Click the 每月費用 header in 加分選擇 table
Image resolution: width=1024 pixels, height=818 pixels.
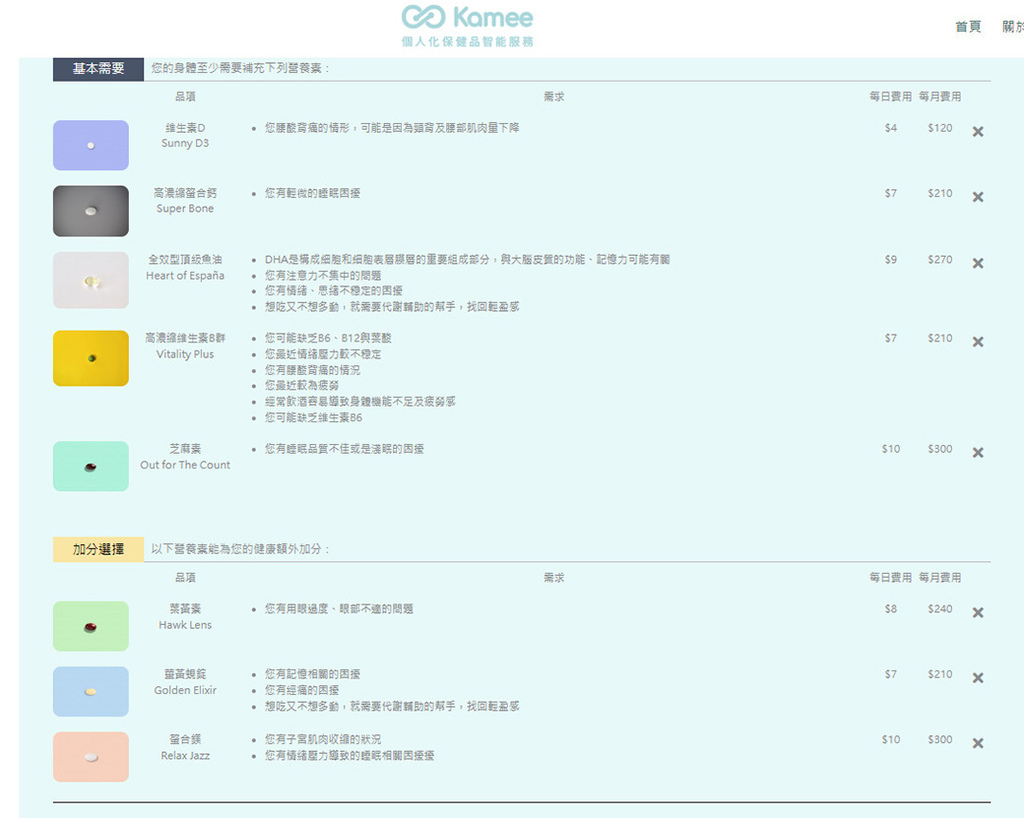click(x=940, y=578)
